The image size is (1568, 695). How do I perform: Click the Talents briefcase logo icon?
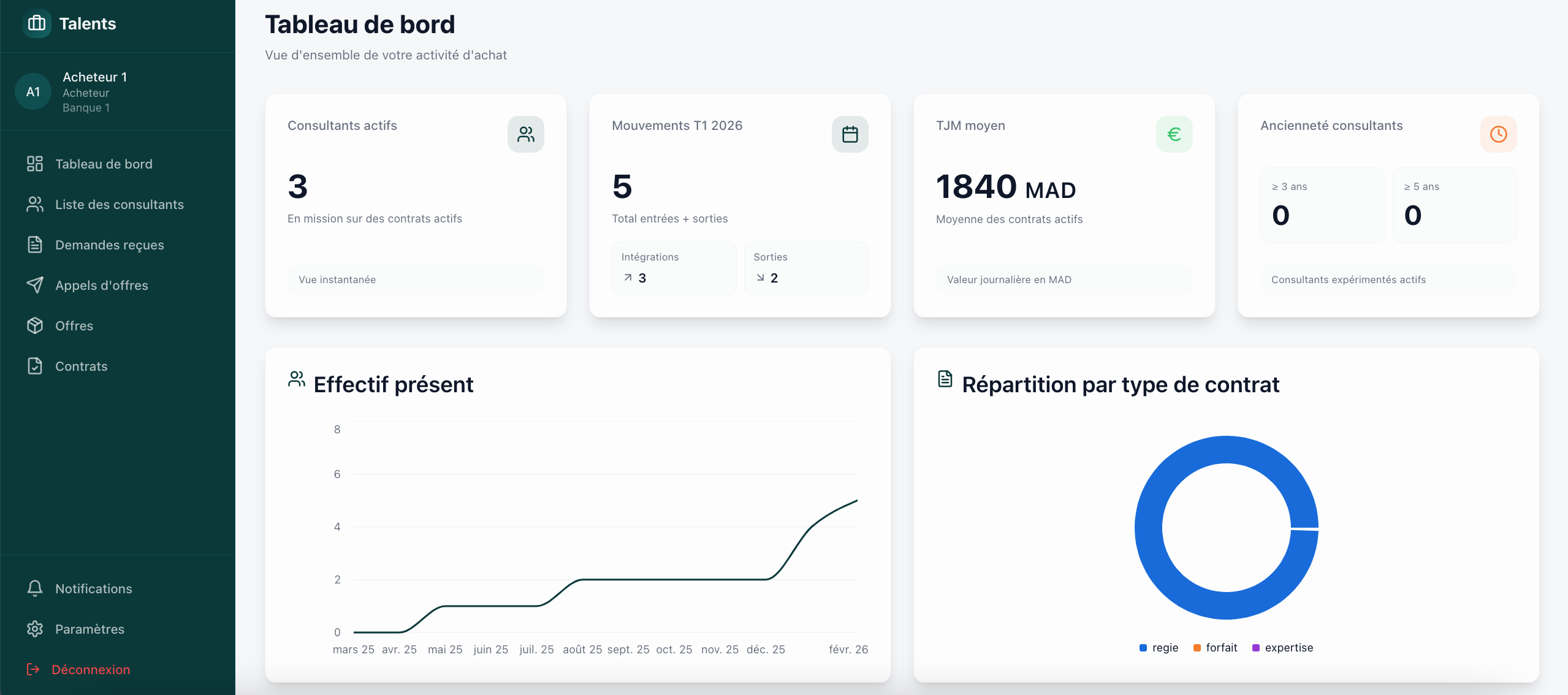point(37,23)
